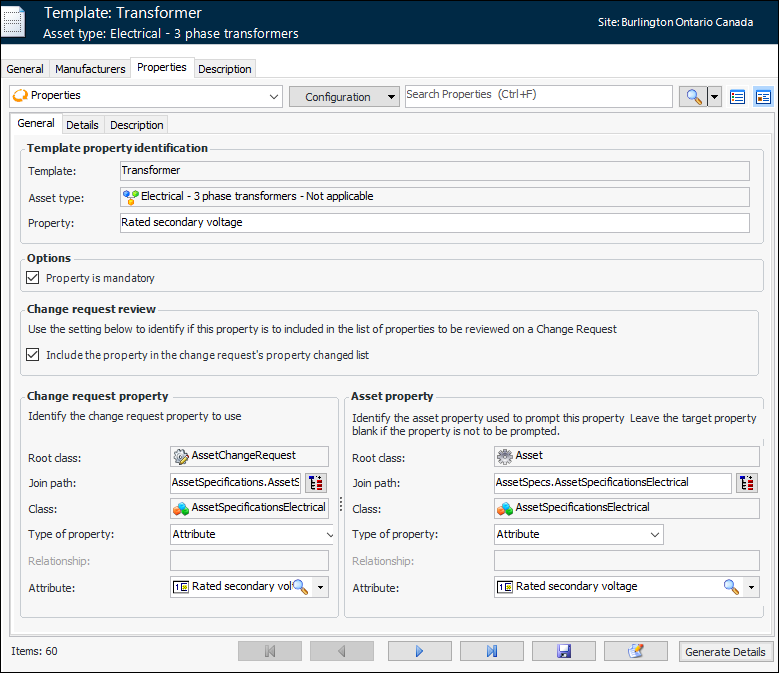Viewport: 779px width, 673px height.
Task: Open join path editor for change request
Action: 315,483
